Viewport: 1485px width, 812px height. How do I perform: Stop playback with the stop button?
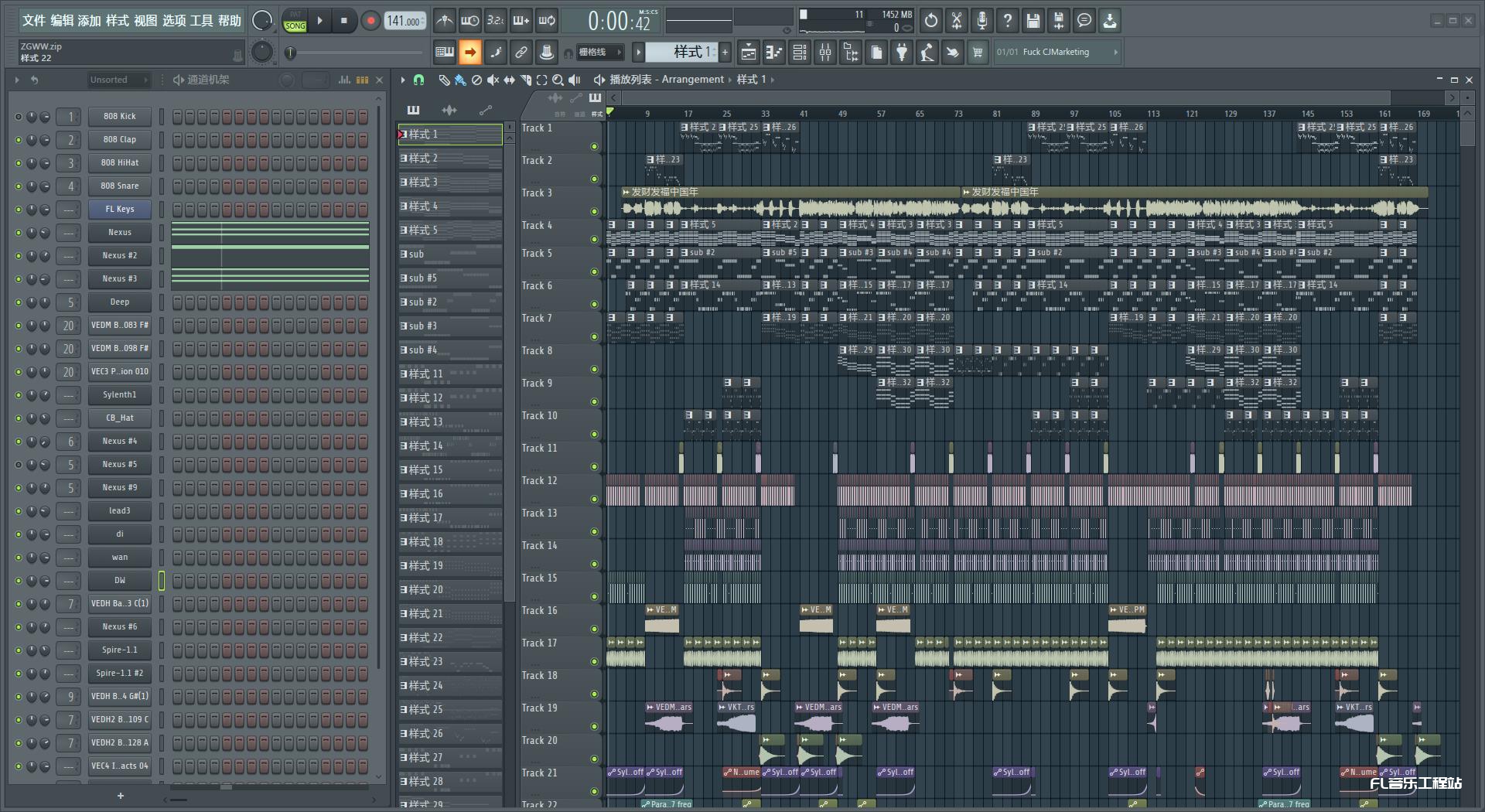[344, 21]
